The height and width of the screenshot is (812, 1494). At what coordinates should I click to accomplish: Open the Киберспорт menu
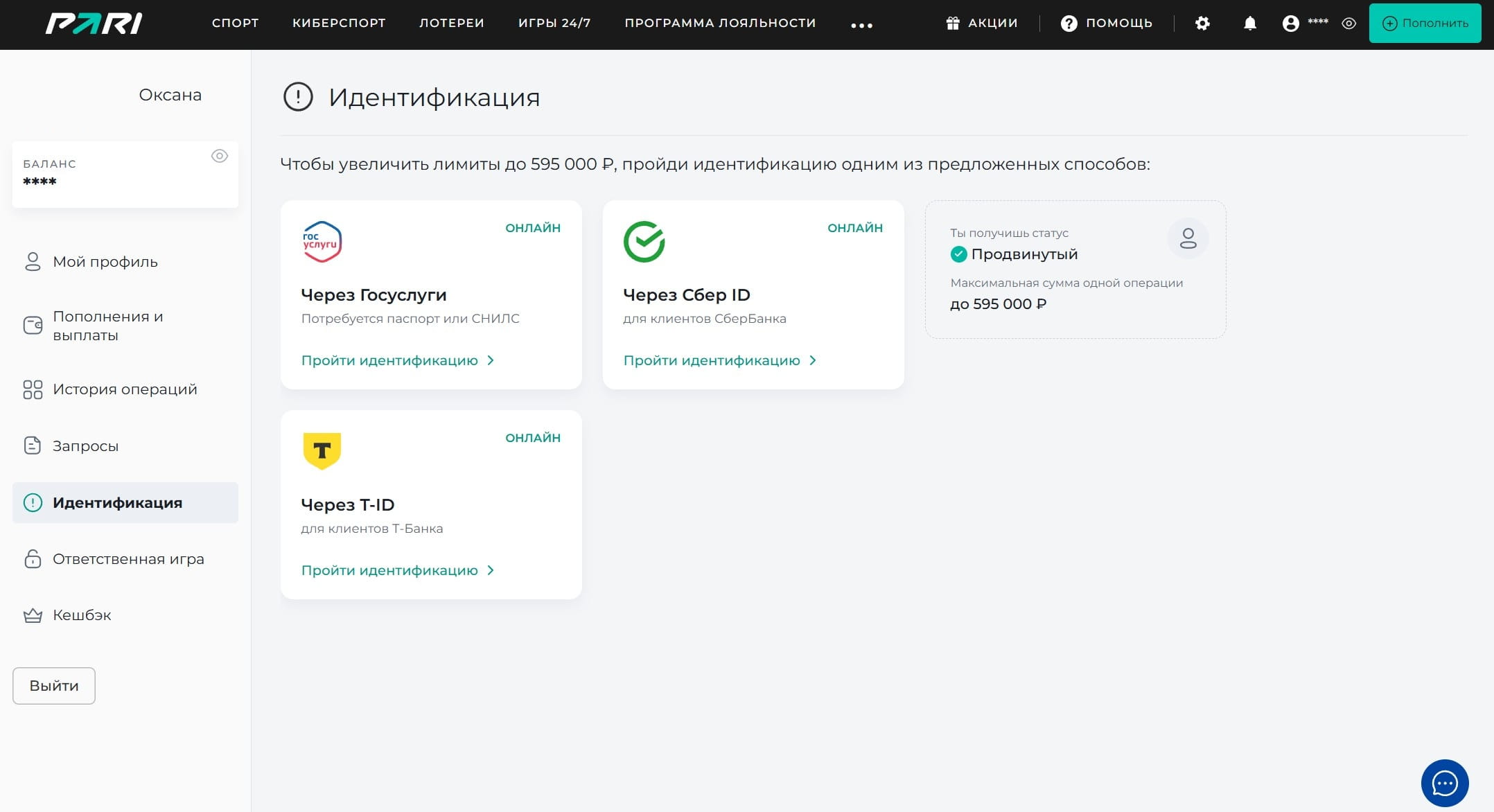pyautogui.click(x=339, y=23)
